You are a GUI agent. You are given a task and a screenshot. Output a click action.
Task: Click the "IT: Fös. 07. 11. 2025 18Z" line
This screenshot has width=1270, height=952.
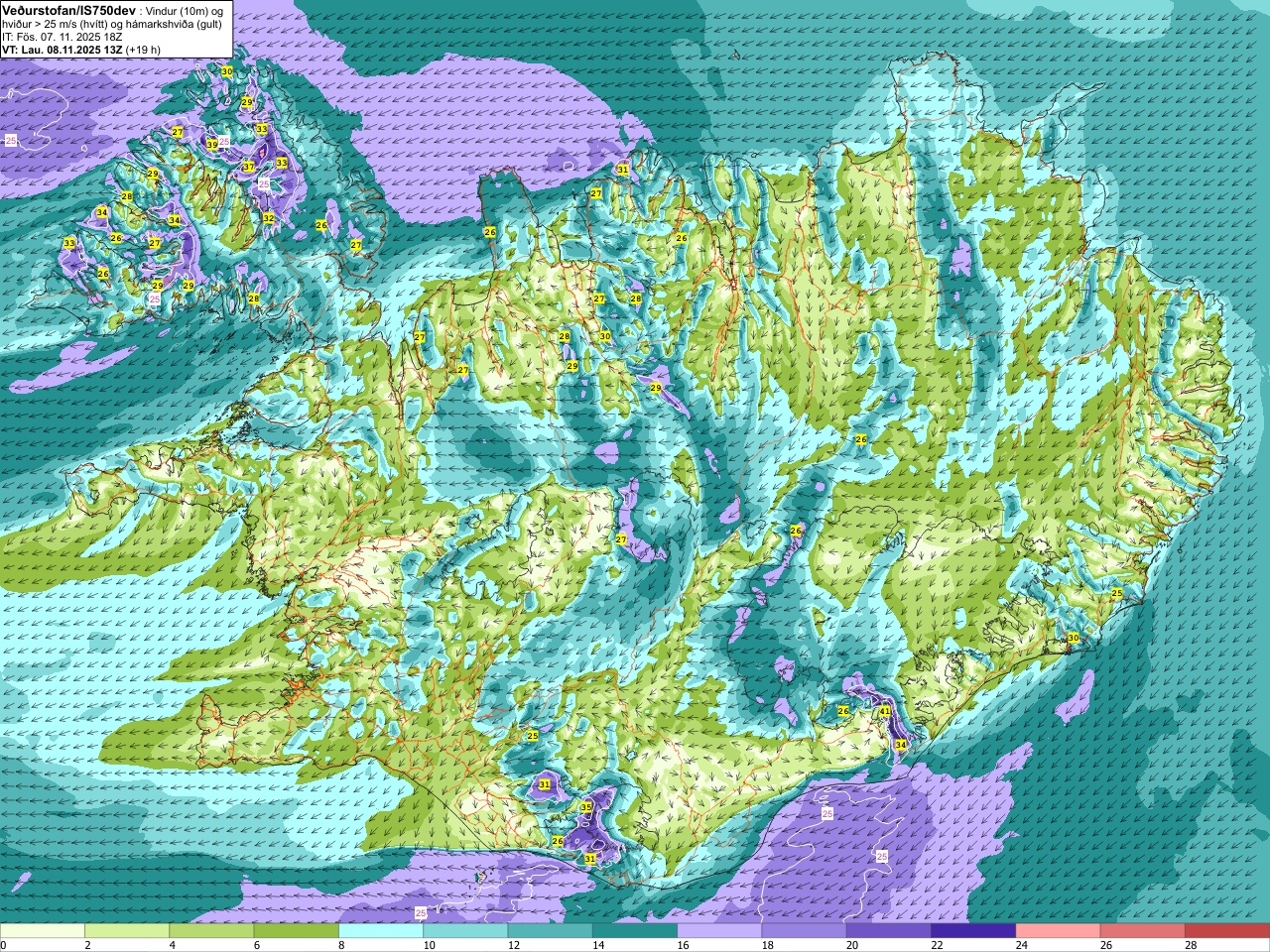pyautogui.click(x=63, y=36)
